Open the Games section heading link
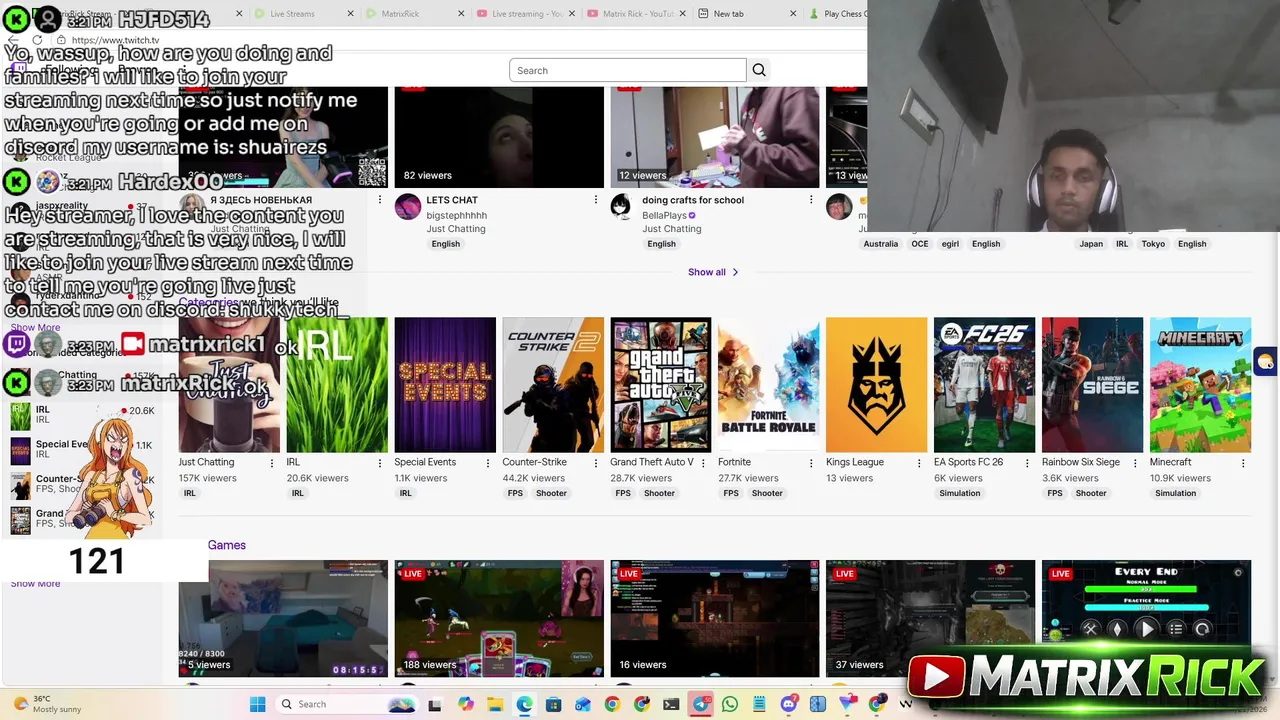Screen dimensions: 1280x720 click(227, 545)
